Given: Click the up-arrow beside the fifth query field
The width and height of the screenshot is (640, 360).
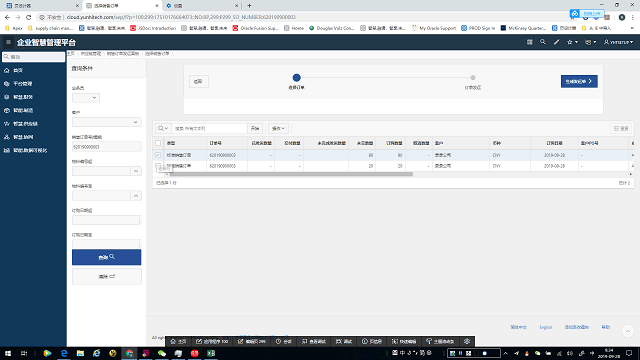Looking at the screenshot, I should 136,196.
